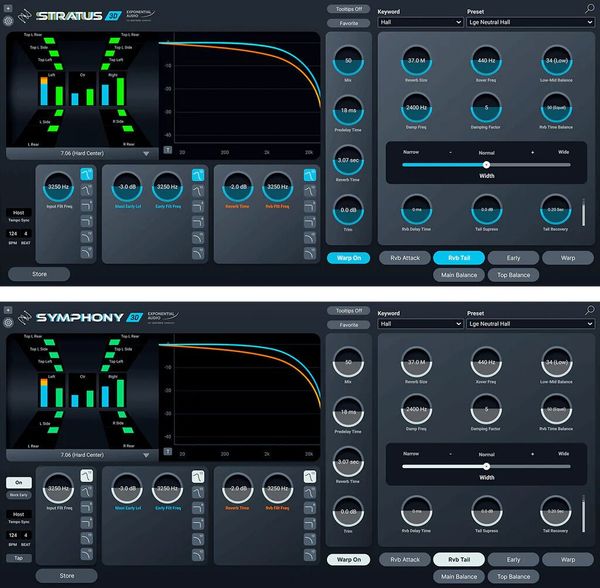Viewport: 600px width, 588px height.
Task: Expand 7.06 (Hard Center) menu in Symphony 3D
Action: point(82,455)
